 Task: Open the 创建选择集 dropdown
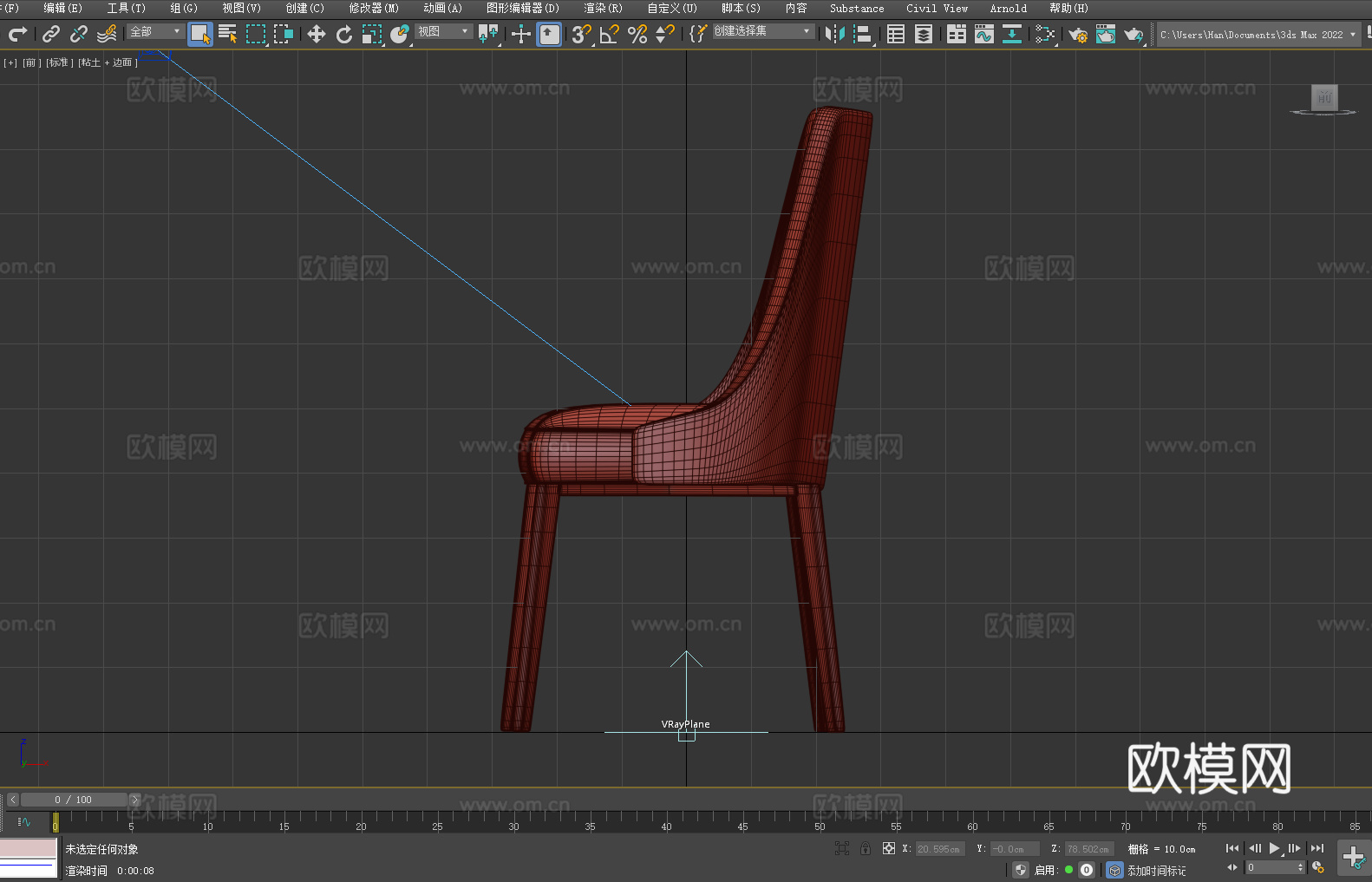pos(762,31)
